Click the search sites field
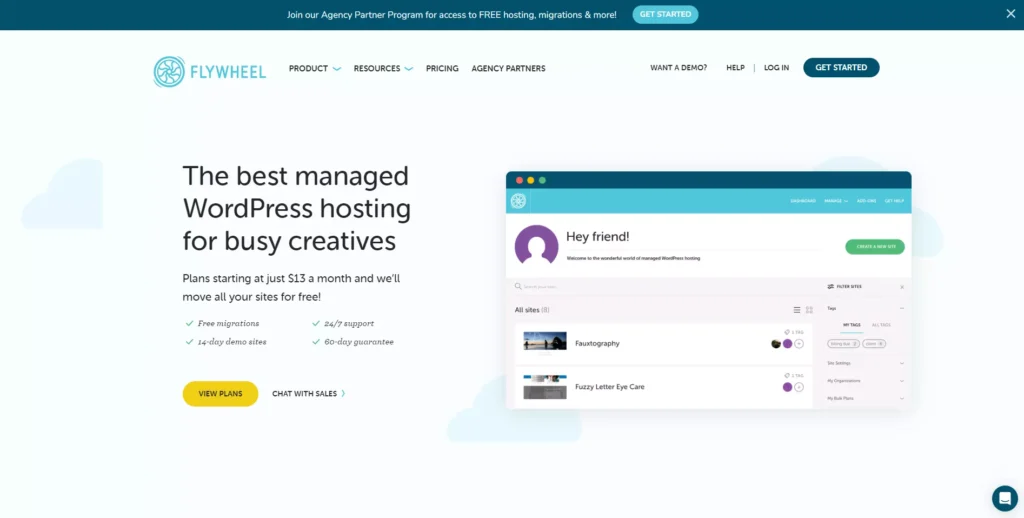Screen dimensions: 1024x518 point(664,286)
